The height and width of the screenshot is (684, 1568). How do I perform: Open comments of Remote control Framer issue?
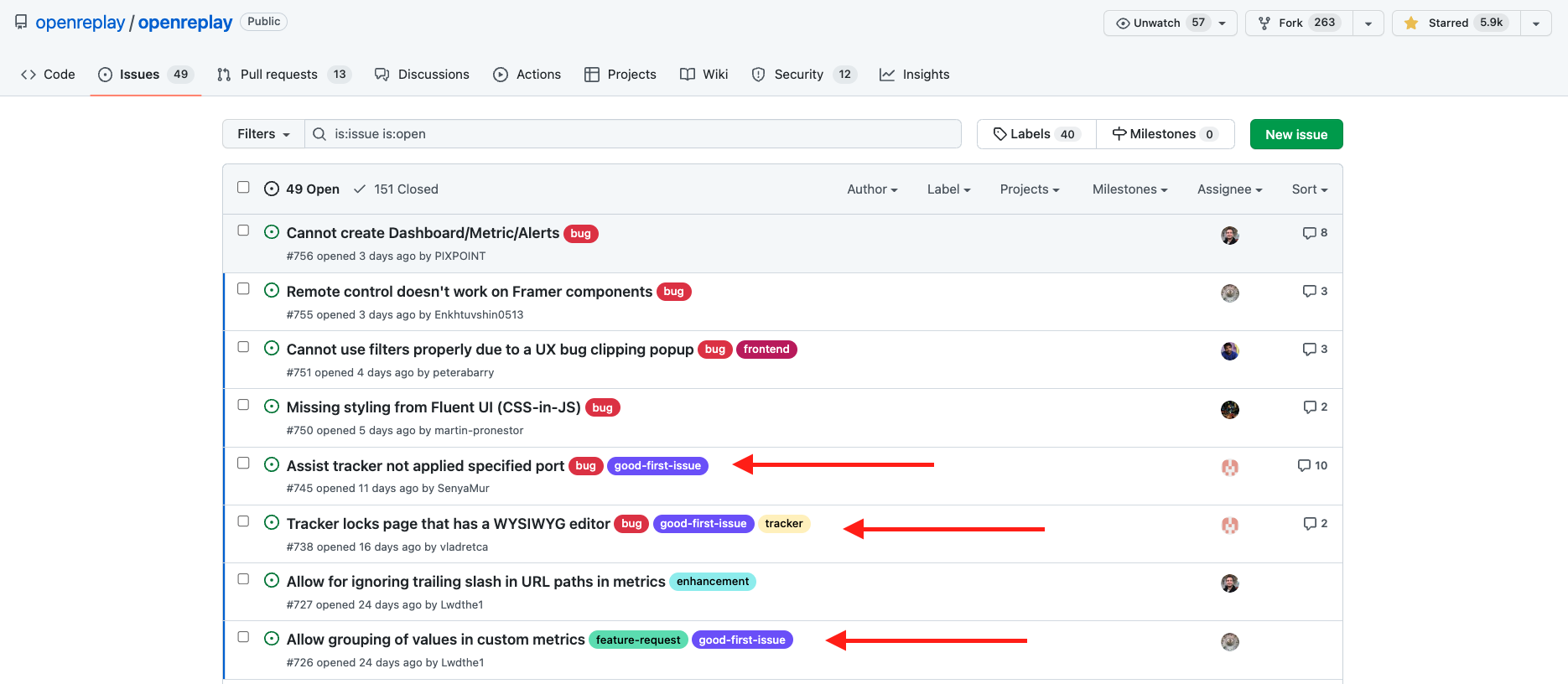point(1315,291)
